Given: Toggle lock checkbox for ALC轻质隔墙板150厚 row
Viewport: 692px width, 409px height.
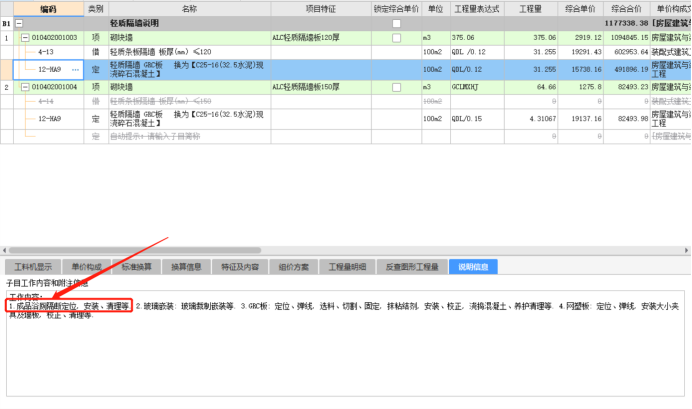Looking at the screenshot, I should point(396,87).
